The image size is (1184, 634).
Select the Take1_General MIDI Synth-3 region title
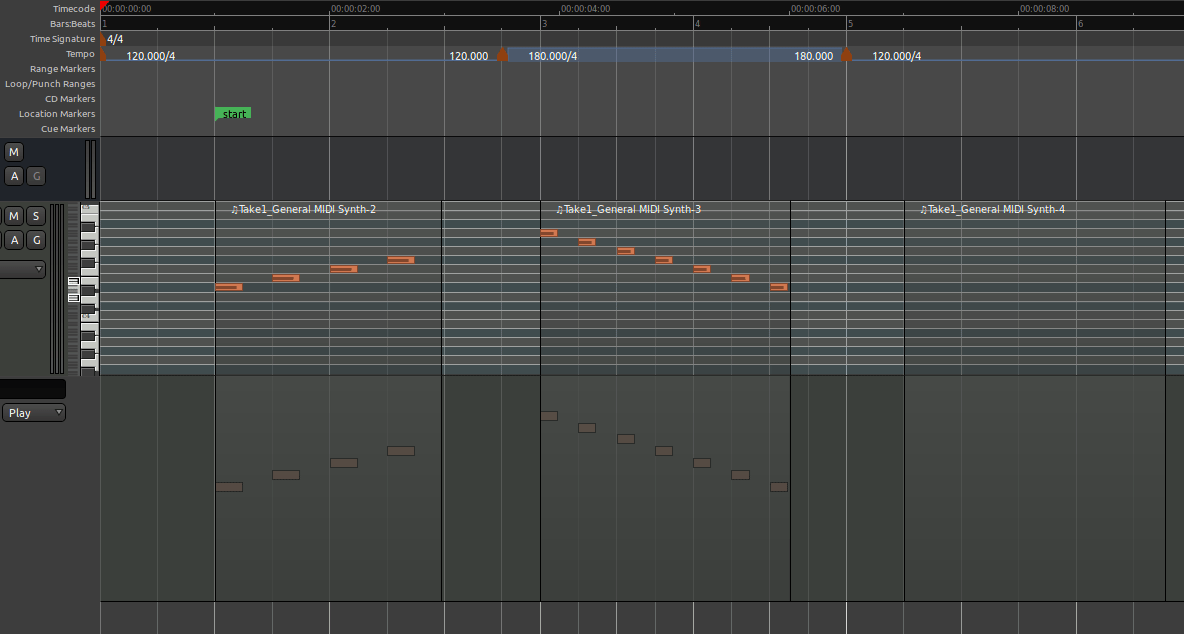(x=628, y=210)
